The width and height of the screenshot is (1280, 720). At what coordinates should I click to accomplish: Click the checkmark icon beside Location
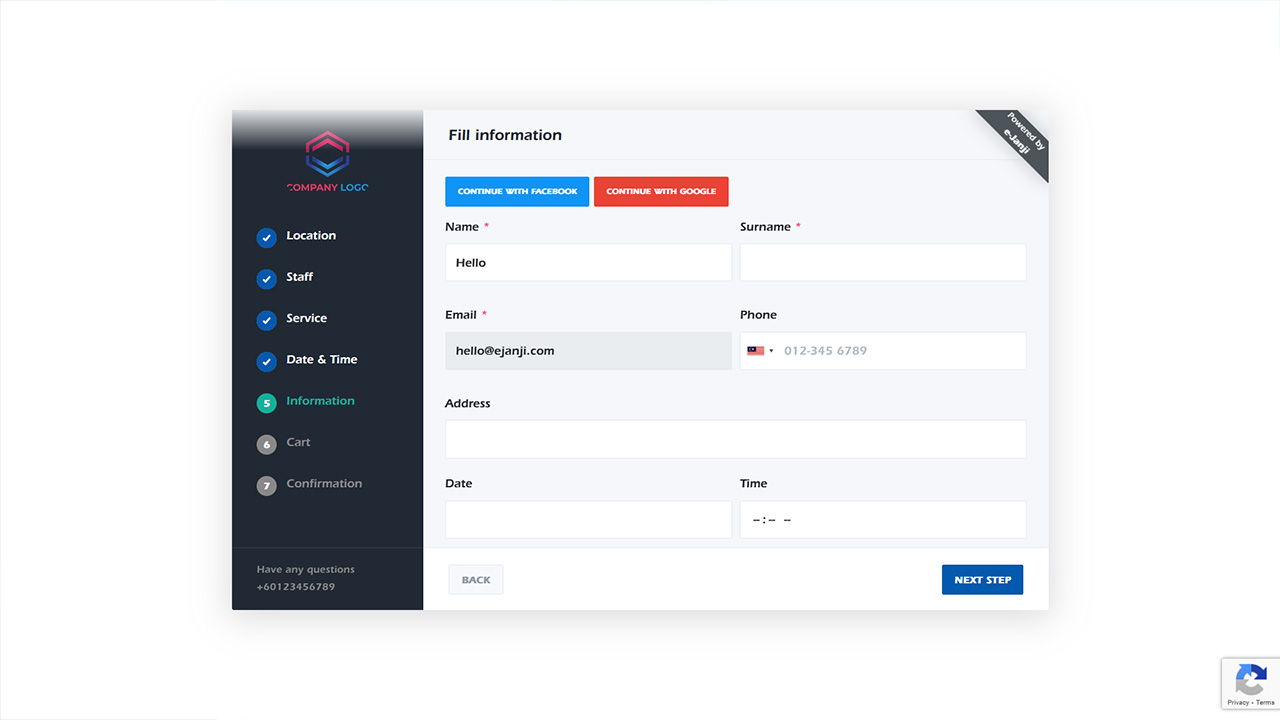[x=266, y=237]
